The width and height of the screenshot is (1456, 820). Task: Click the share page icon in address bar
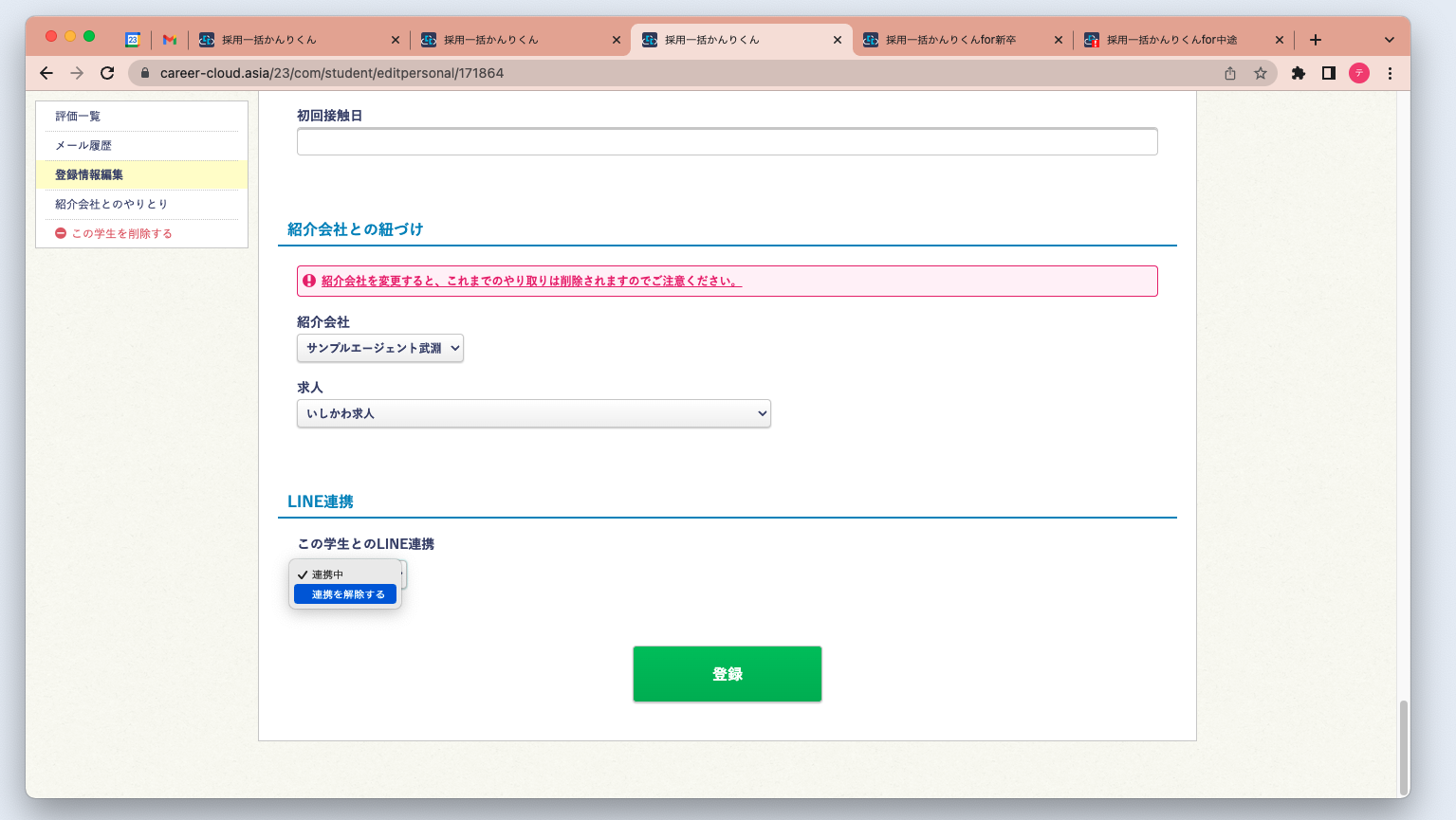coord(1230,73)
